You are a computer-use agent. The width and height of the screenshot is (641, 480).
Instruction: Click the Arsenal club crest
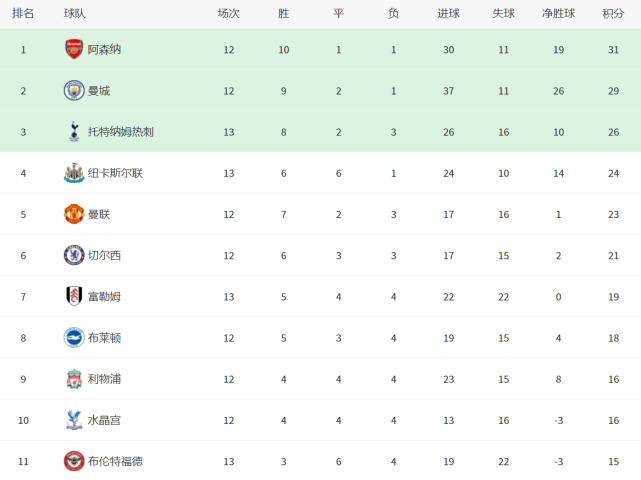[74, 49]
